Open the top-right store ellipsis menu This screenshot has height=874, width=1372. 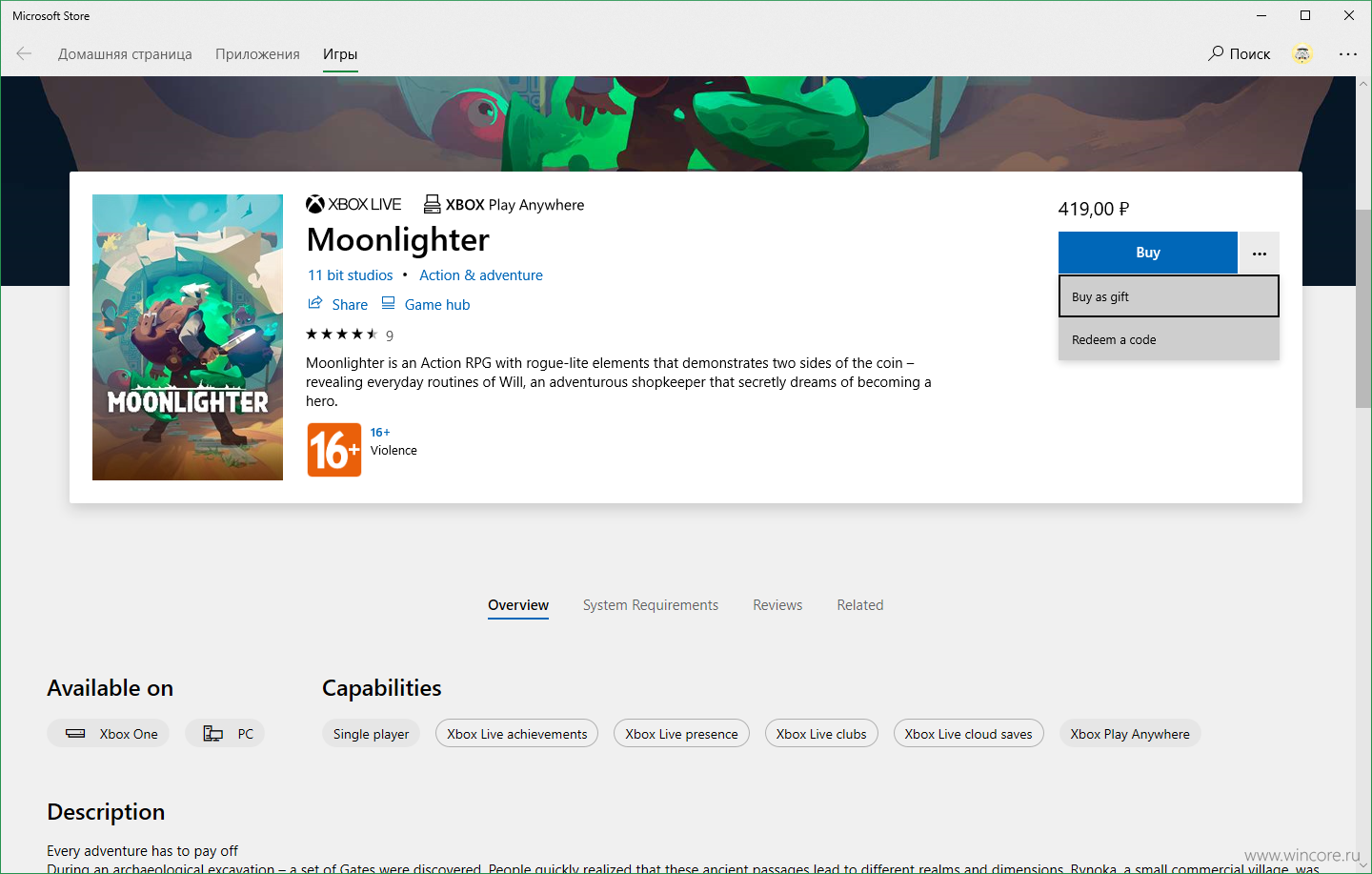[x=1348, y=54]
